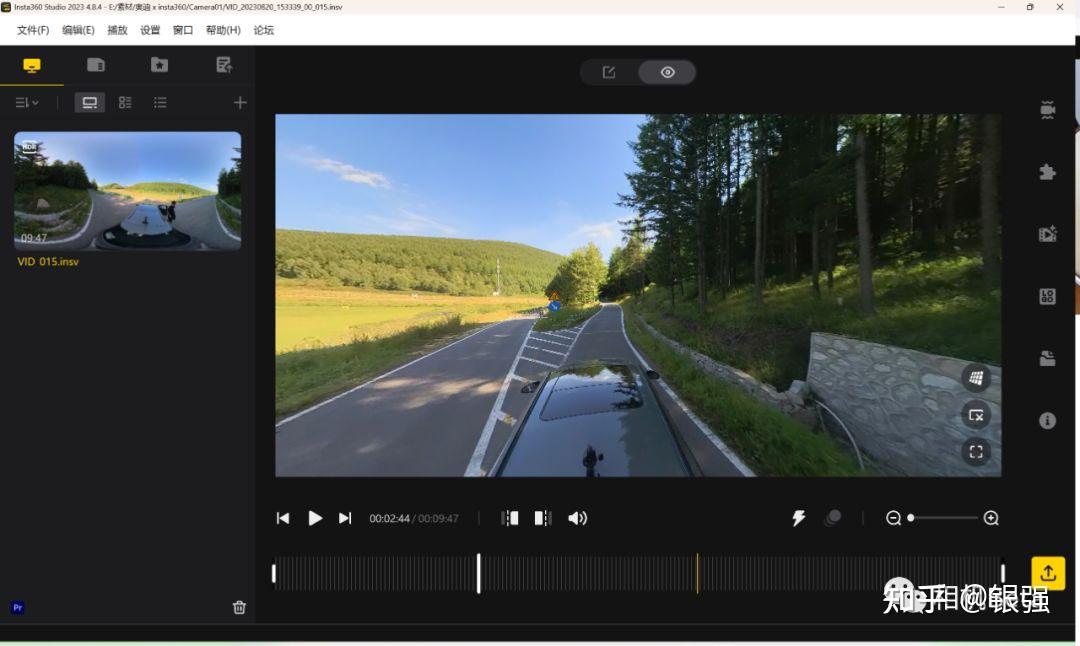Click the yellow export button

tap(1047, 572)
